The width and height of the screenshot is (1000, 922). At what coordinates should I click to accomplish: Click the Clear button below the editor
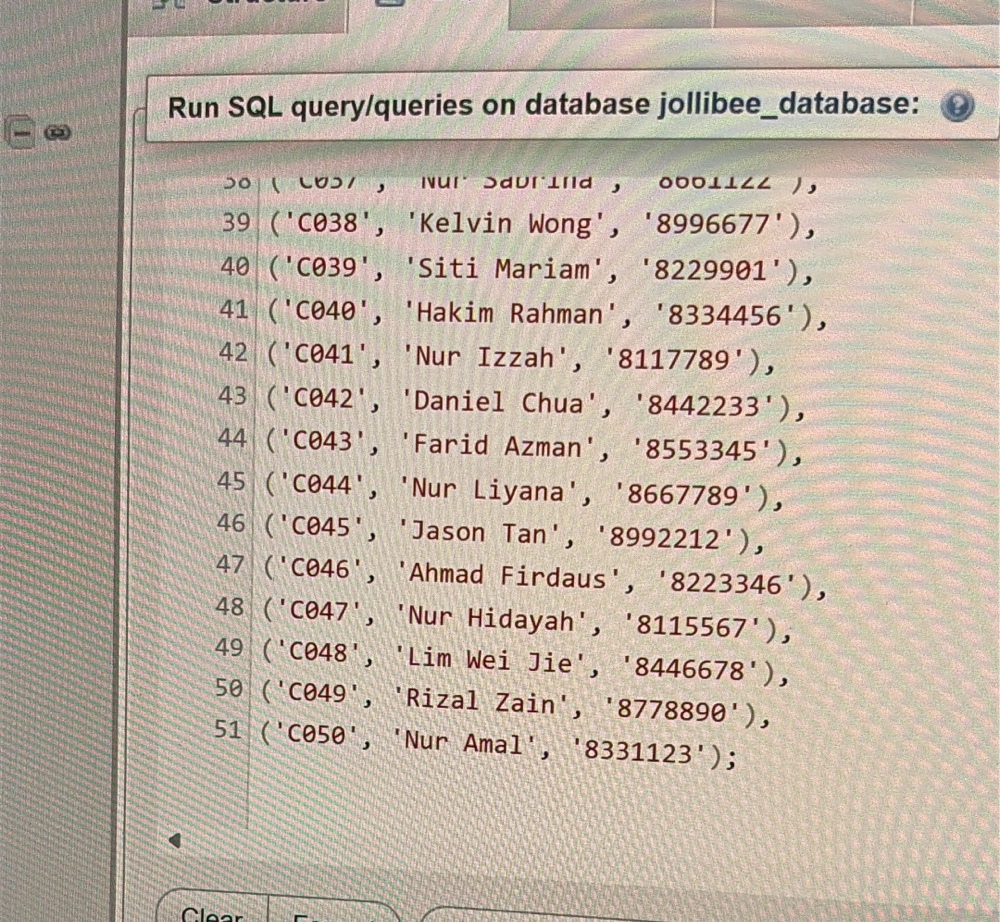point(212,910)
